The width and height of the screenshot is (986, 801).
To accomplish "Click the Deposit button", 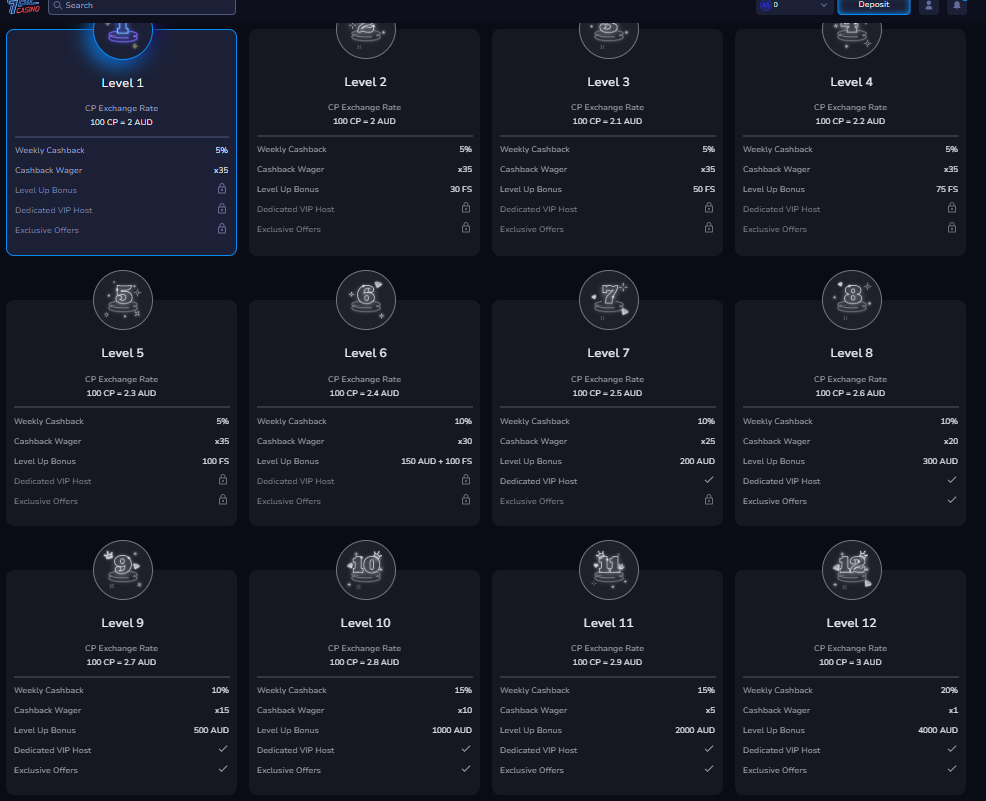I will click(873, 6).
